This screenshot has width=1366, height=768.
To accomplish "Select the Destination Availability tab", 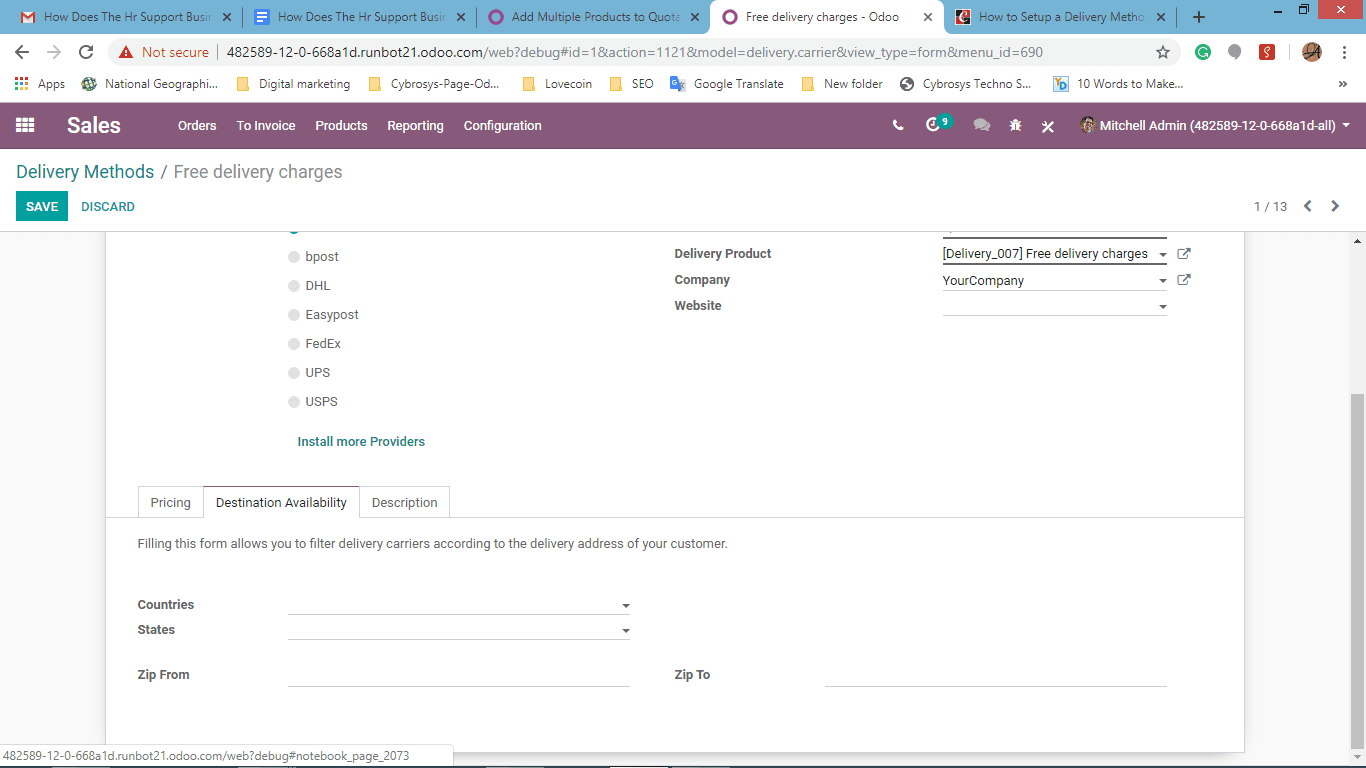I will (281, 502).
